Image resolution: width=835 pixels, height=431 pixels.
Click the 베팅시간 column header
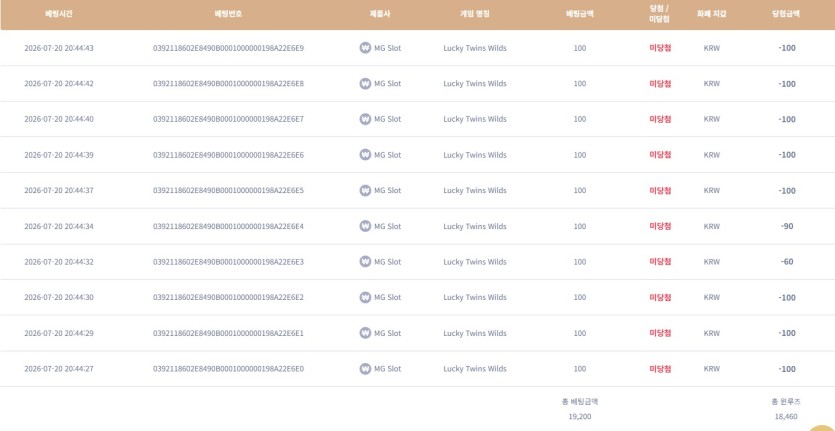click(59, 14)
